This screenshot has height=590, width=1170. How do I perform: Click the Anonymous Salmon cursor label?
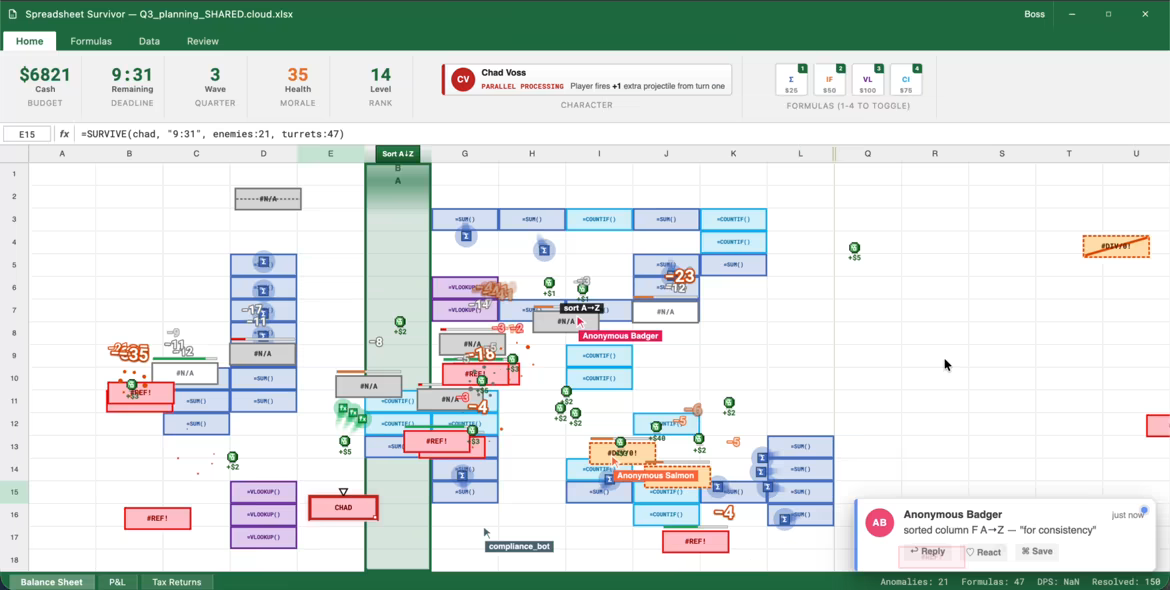click(x=655, y=476)
